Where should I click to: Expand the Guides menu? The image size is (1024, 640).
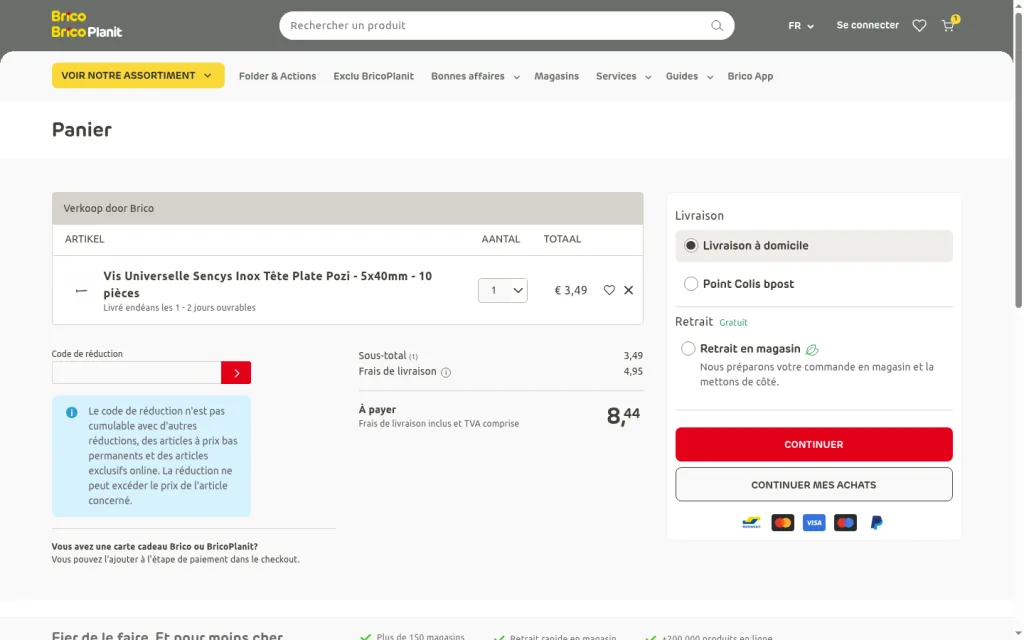coord(689,76)
